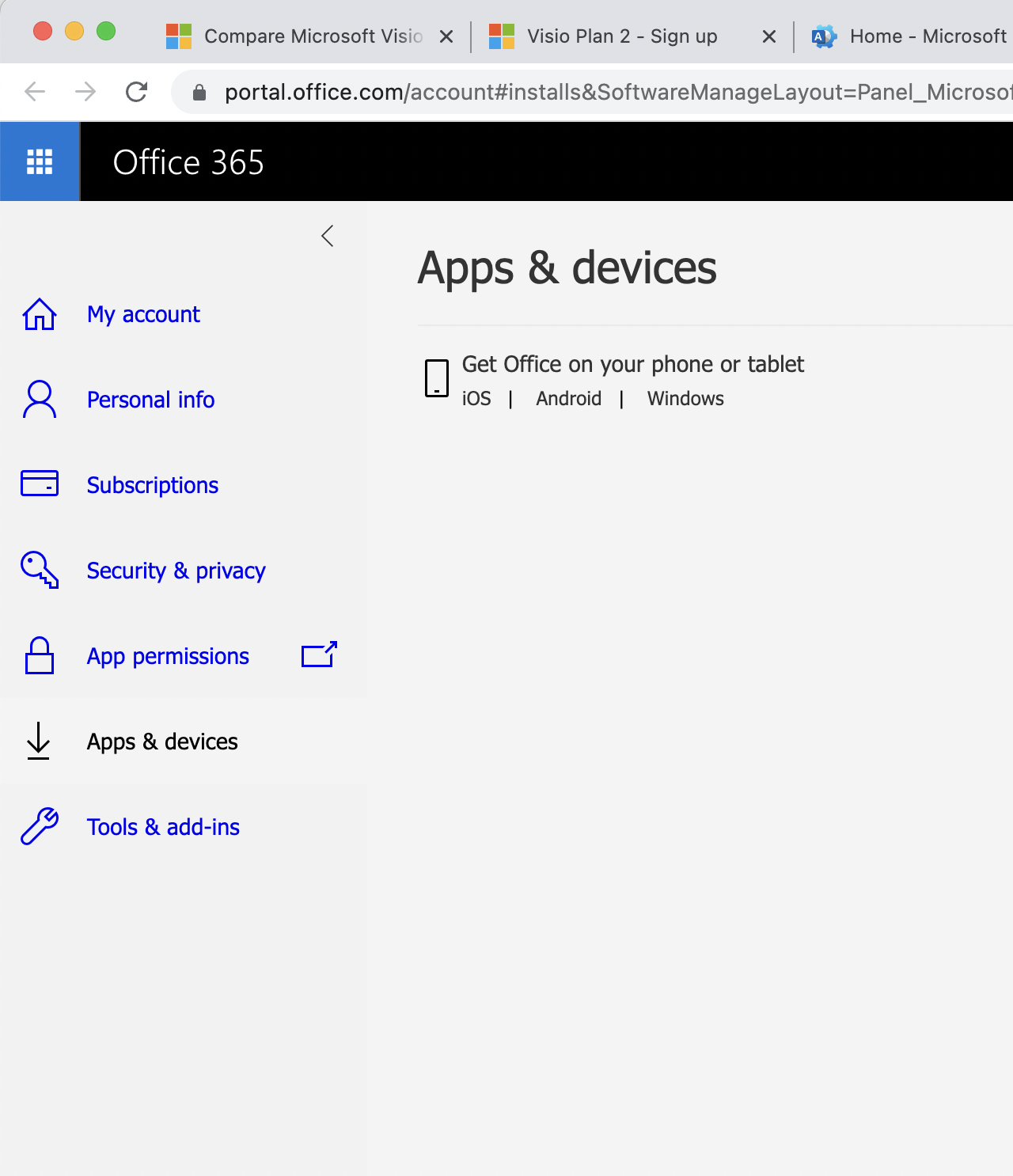This screenshot has width=1013, height=1176.
Task: Click the Security & privacy key icon
Action: [x=40, y=570]
